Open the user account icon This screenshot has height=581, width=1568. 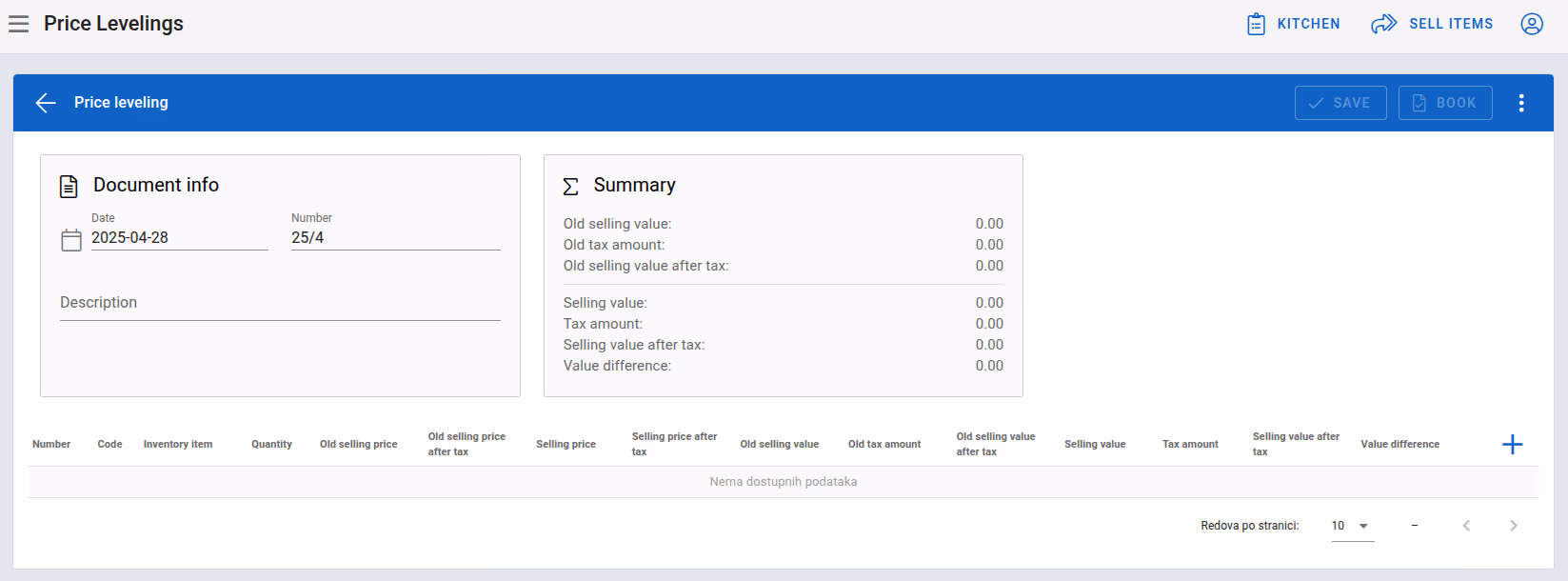[1532, 24]
